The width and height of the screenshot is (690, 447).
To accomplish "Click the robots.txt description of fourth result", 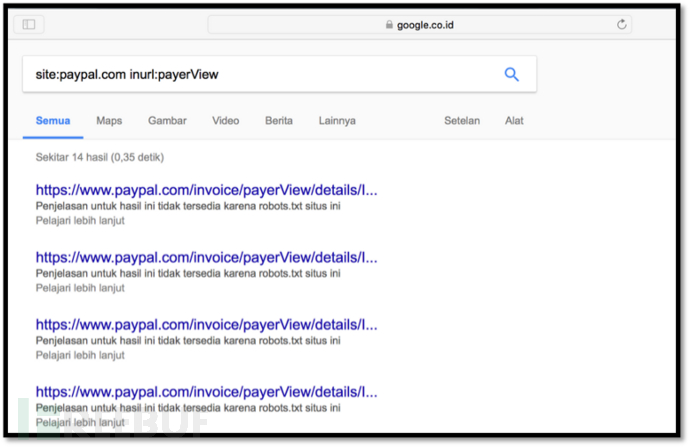I will pos(188,408).
